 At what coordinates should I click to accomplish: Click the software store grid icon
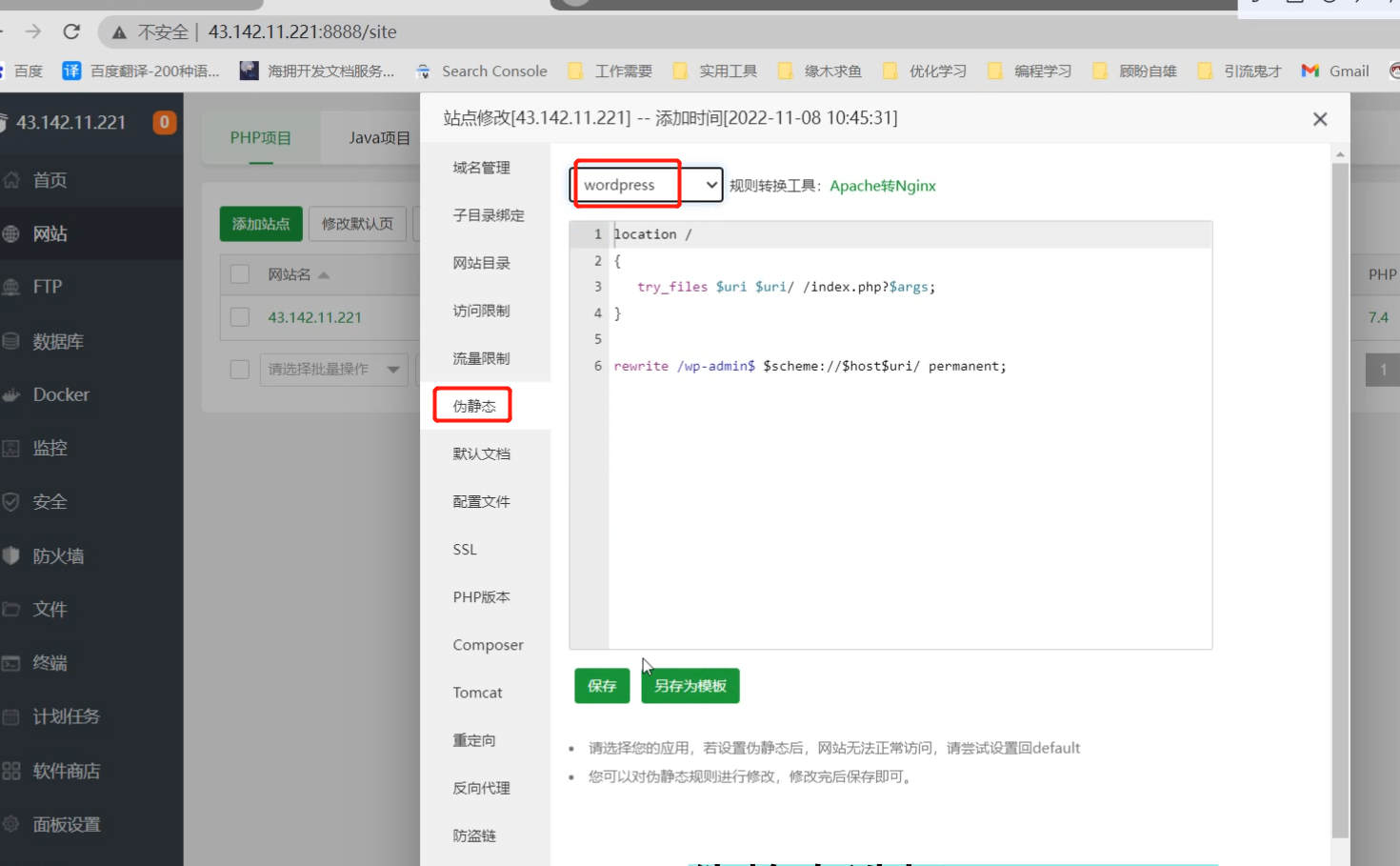pyautogui.click(x=11, y=771)
